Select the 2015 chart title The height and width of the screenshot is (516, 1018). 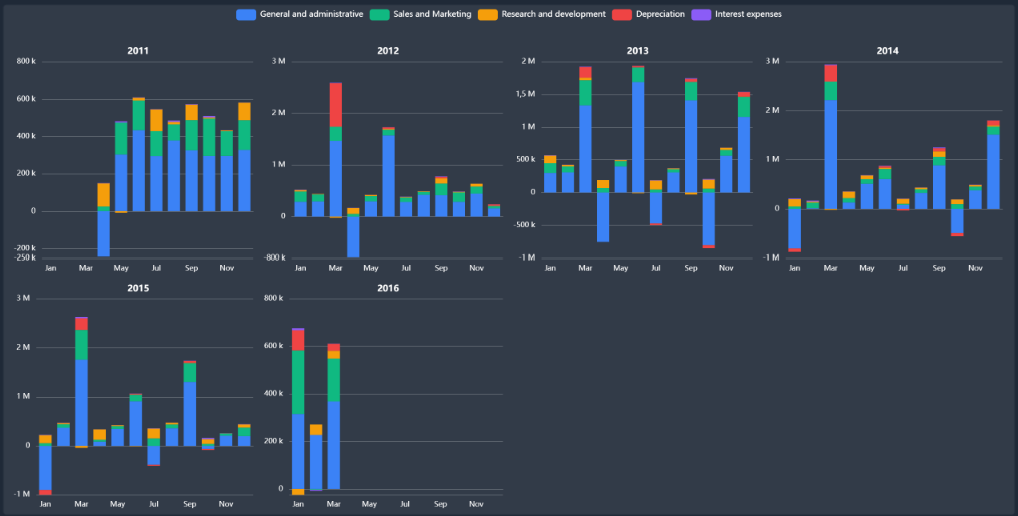(138, 288)
